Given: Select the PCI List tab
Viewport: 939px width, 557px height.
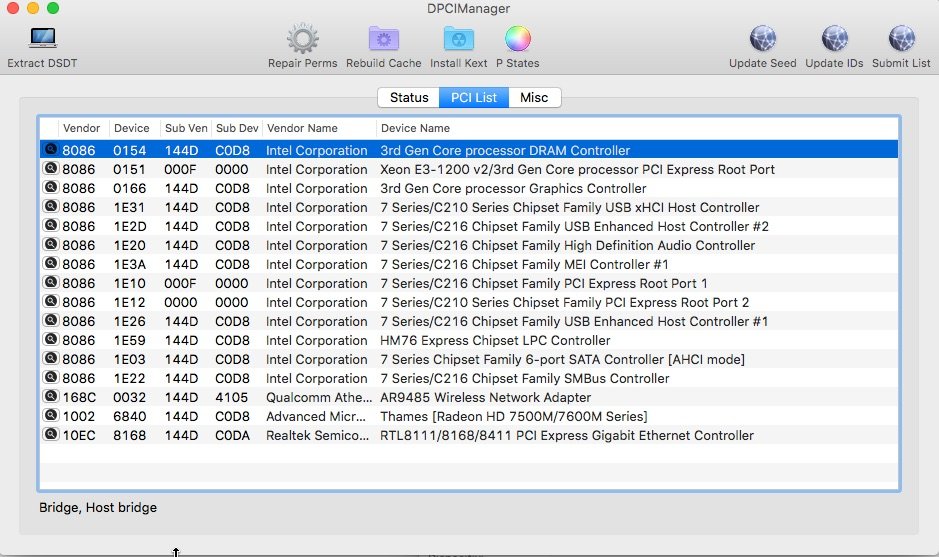Looking at the screenshot, I should click(x=474, y=98).
